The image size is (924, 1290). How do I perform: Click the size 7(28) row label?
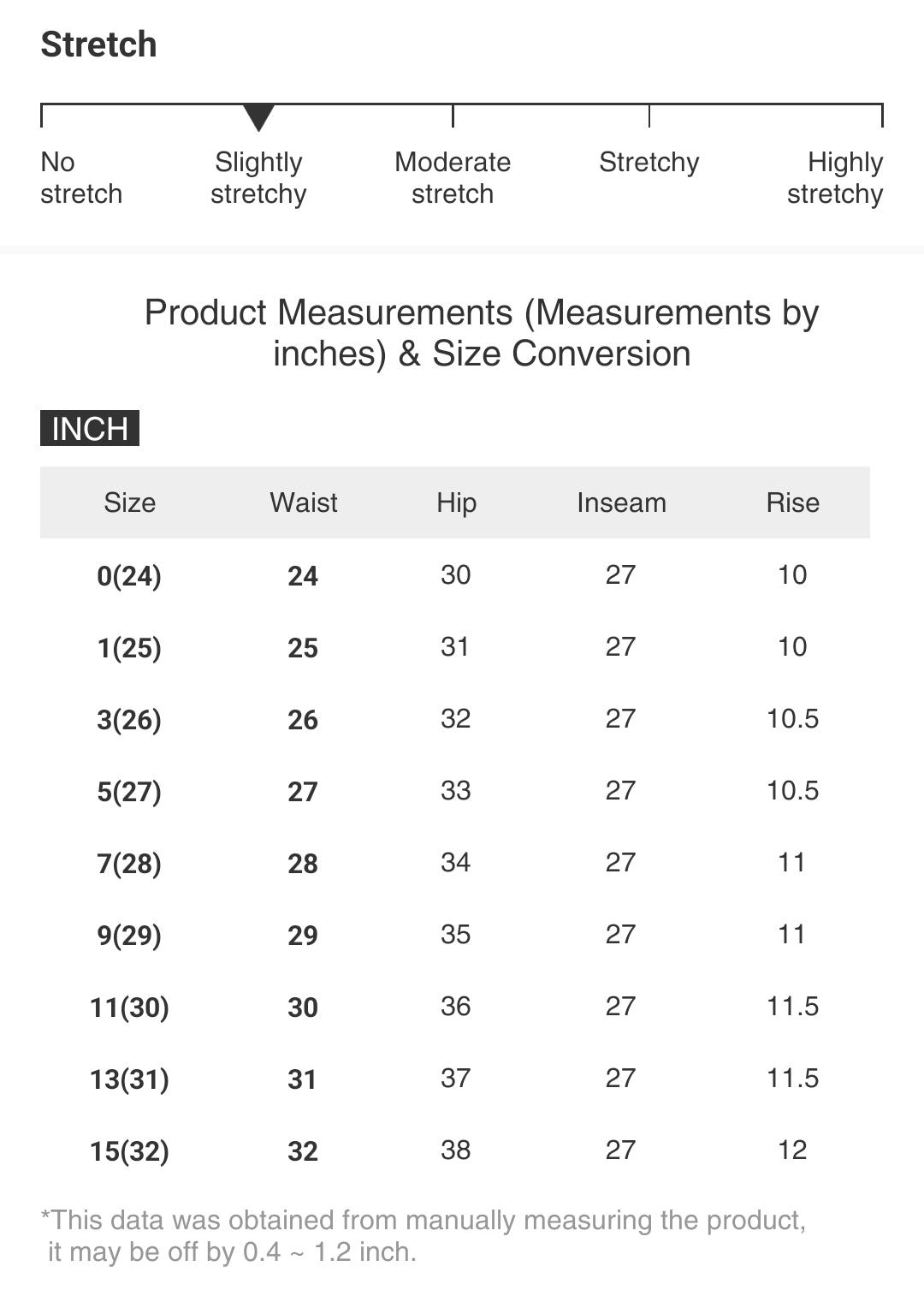[129, 864]
